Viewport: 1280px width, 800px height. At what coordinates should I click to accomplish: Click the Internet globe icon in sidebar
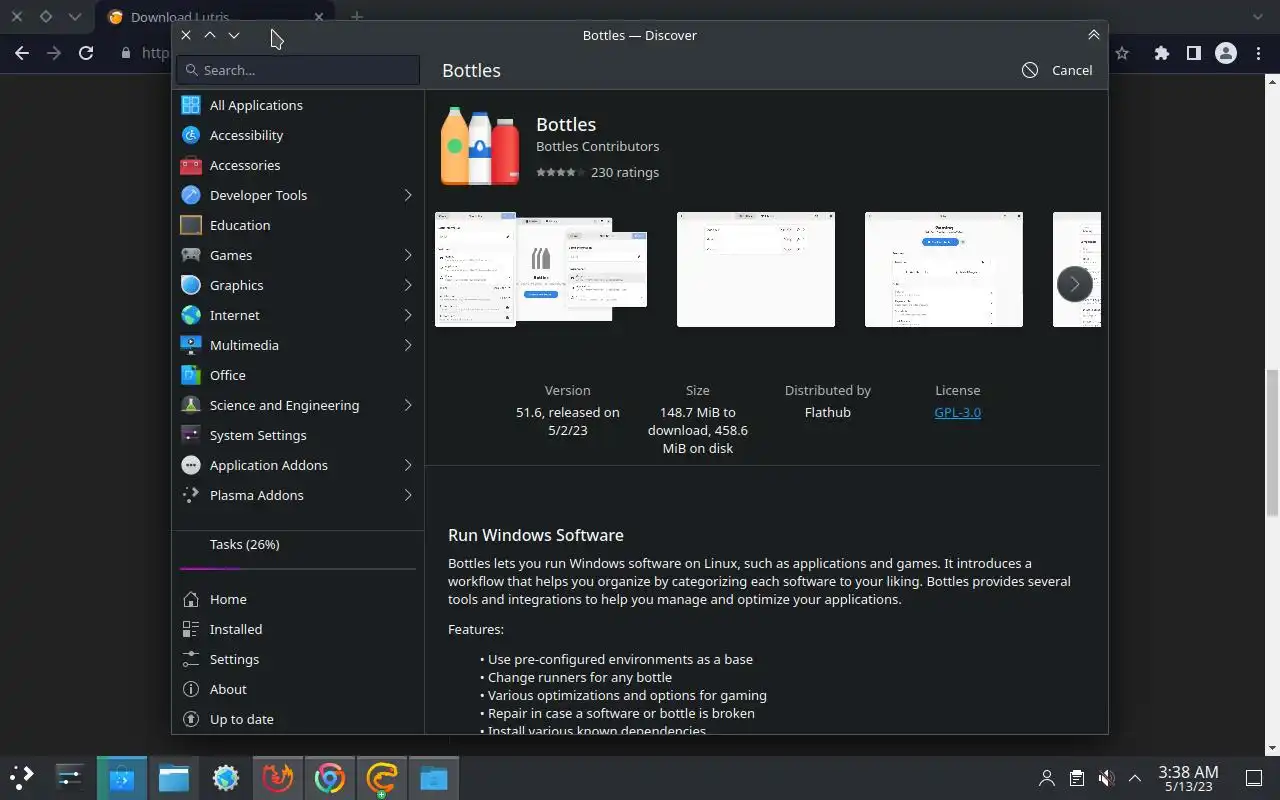(191, 315)
